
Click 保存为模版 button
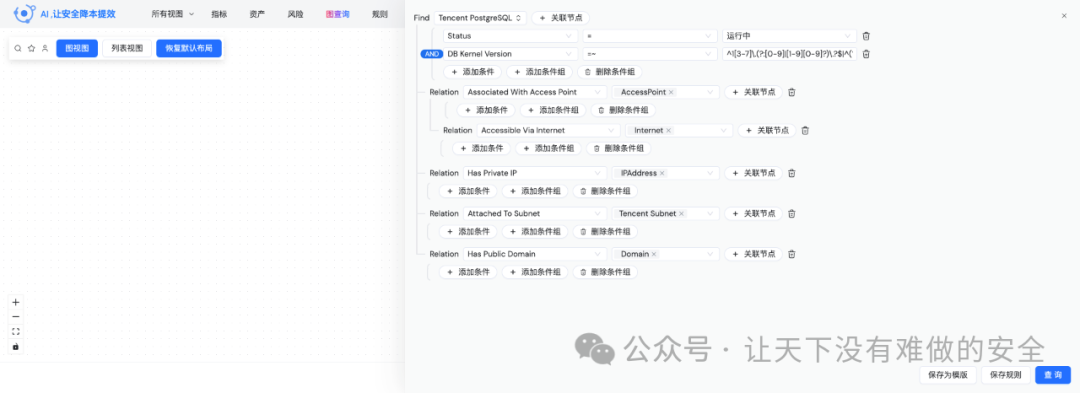948,375
